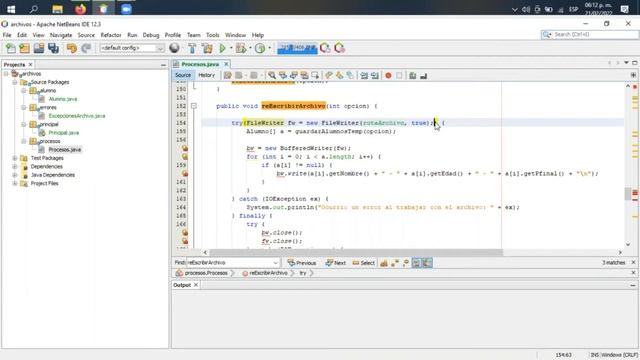Select ExcepcionesArchivo.java in the project tree
This screenshot has height=360, width=640.
[x=77, y=116]
